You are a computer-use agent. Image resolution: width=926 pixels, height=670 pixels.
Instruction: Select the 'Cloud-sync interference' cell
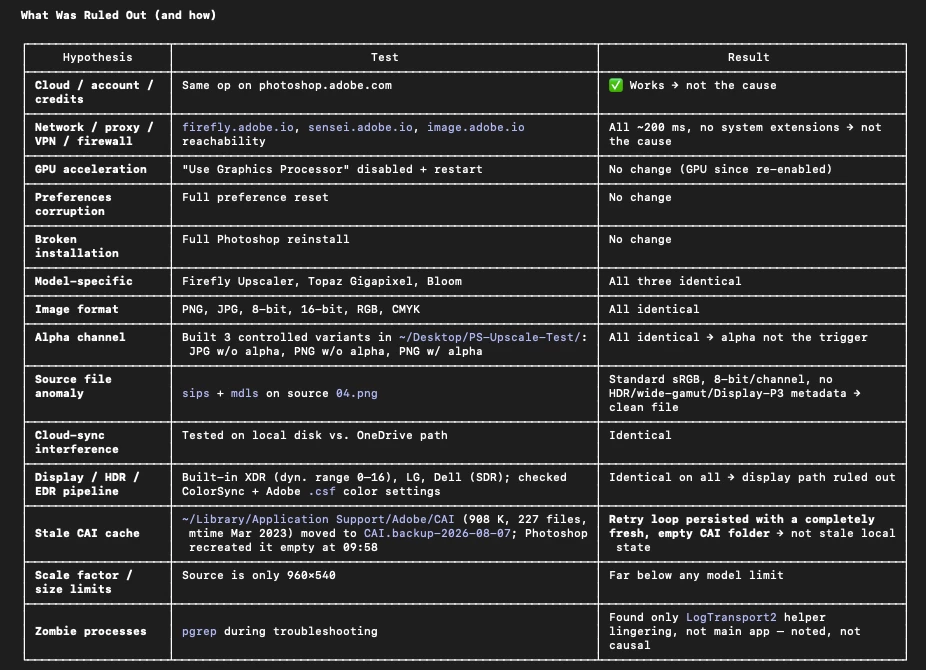point(97,442)
